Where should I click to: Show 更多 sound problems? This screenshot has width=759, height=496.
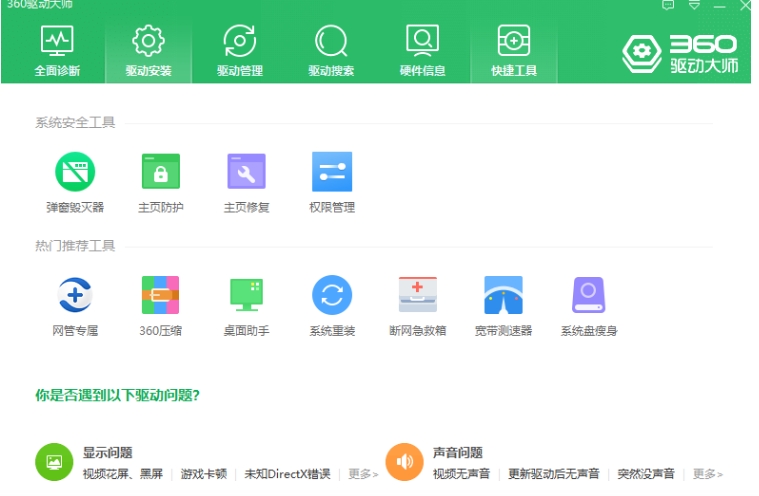(708, 474)
